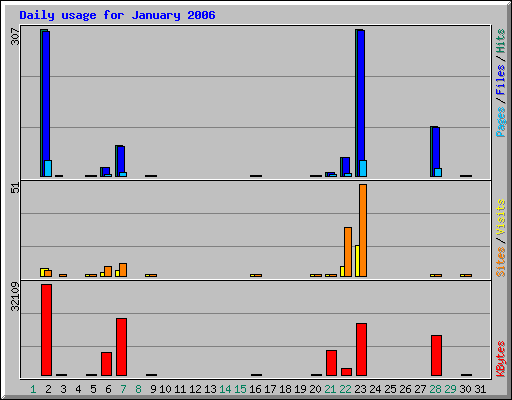
Task: Select the blue Files bar for day 22
Action: 346,166
